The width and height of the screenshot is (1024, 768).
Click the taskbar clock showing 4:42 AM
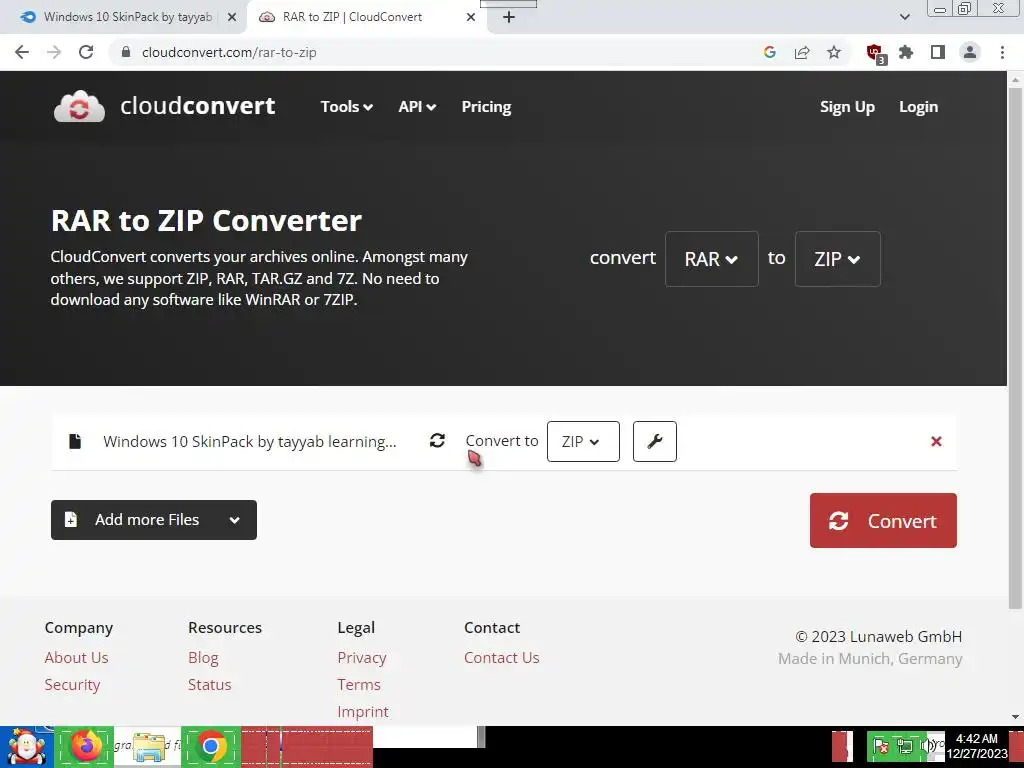click(x=976, y=746)
